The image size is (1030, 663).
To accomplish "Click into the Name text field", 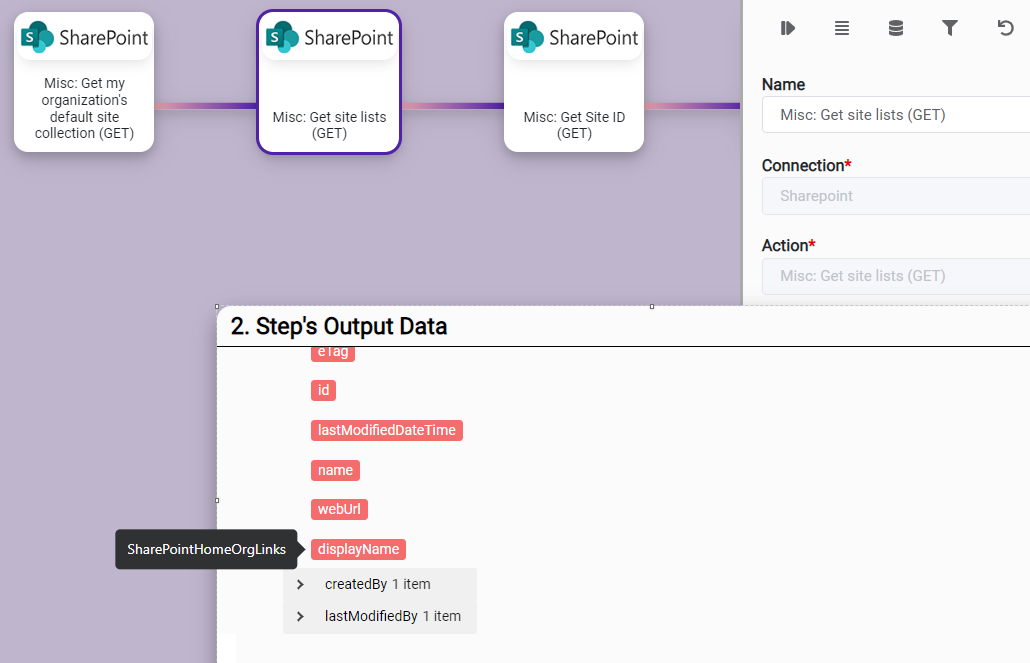I will tap(895, 115).
